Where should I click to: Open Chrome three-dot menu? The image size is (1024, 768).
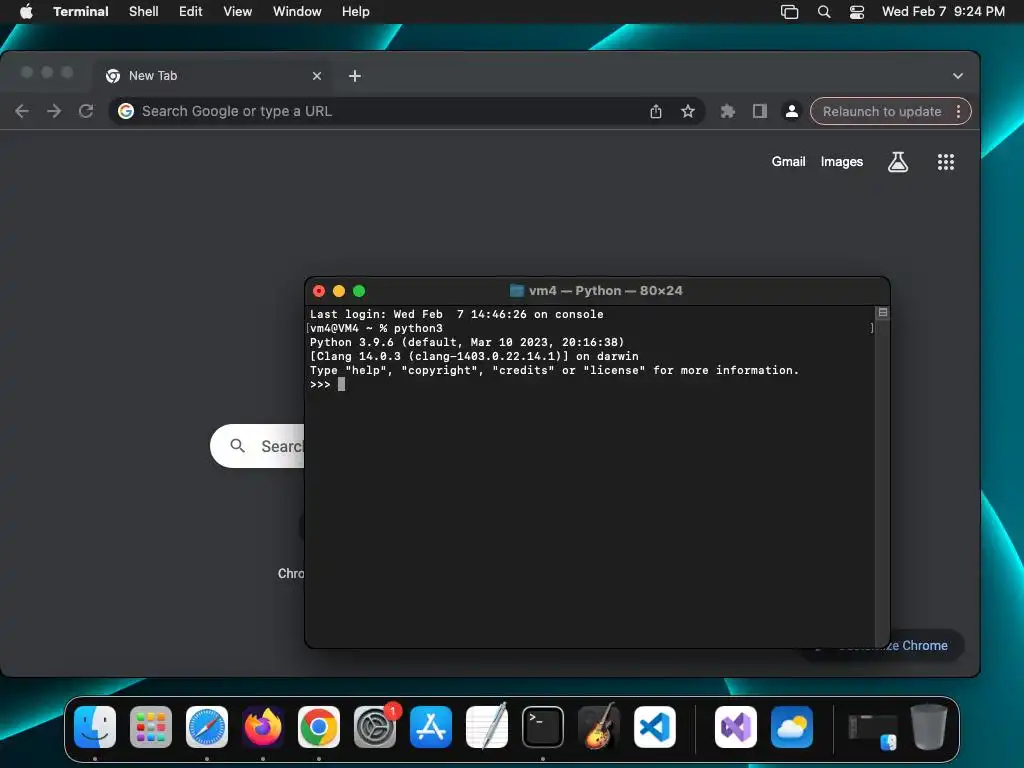[958, 112]
